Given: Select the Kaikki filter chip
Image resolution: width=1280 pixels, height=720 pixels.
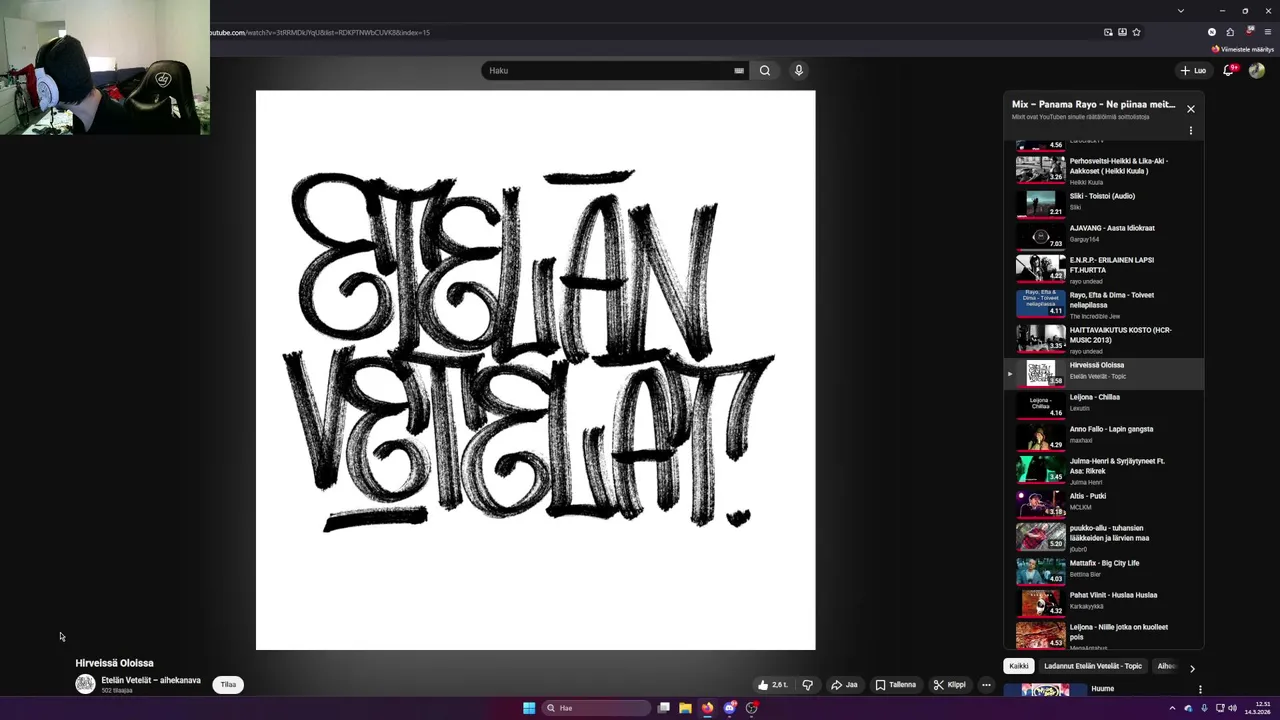Looking at the screenshot, I should (x=1018, y=666).
